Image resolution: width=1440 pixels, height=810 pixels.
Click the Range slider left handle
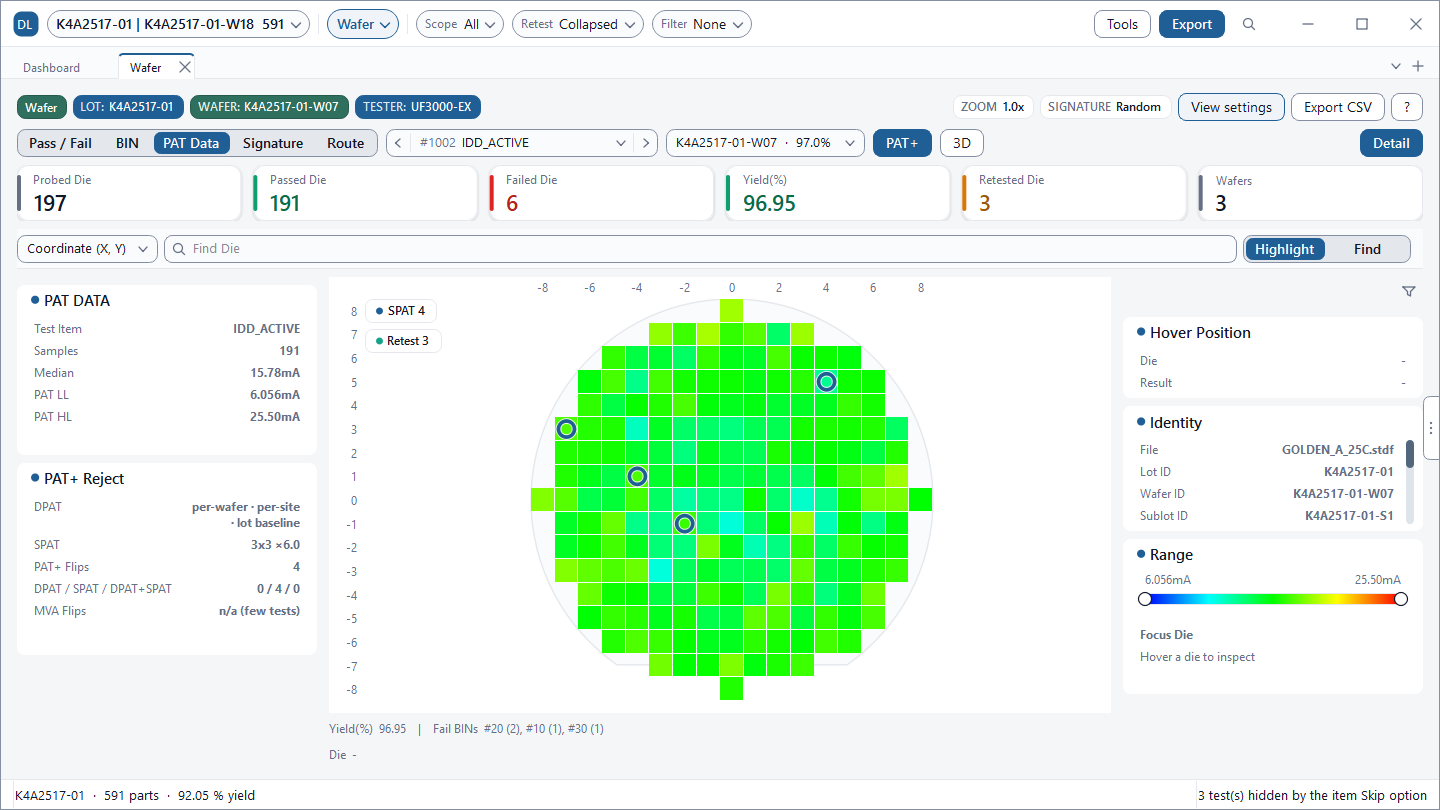1145,599
